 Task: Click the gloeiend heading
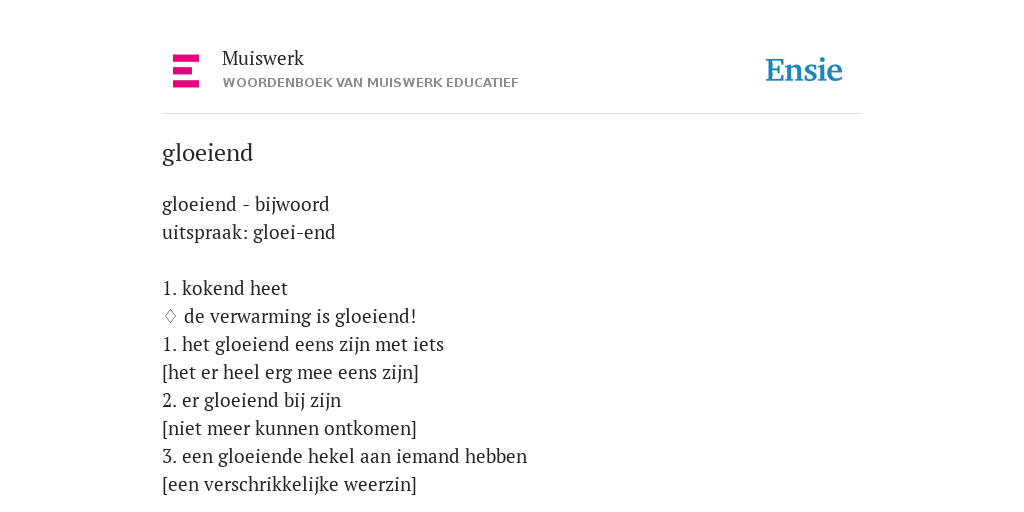click(207, 153)
